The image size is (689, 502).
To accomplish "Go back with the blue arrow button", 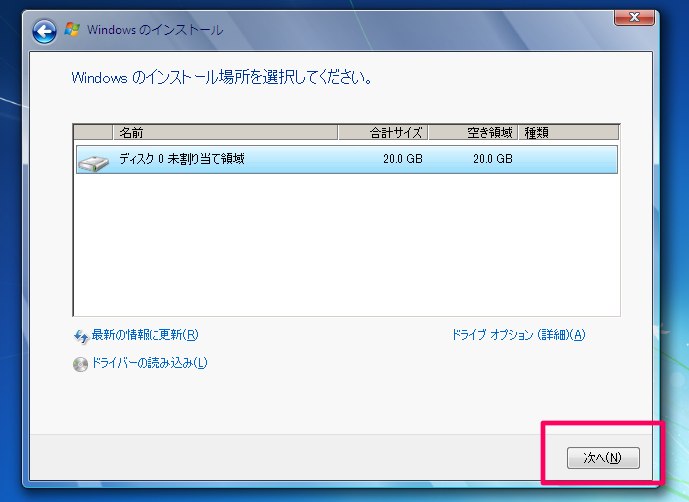I will click(x=44, y=31).
